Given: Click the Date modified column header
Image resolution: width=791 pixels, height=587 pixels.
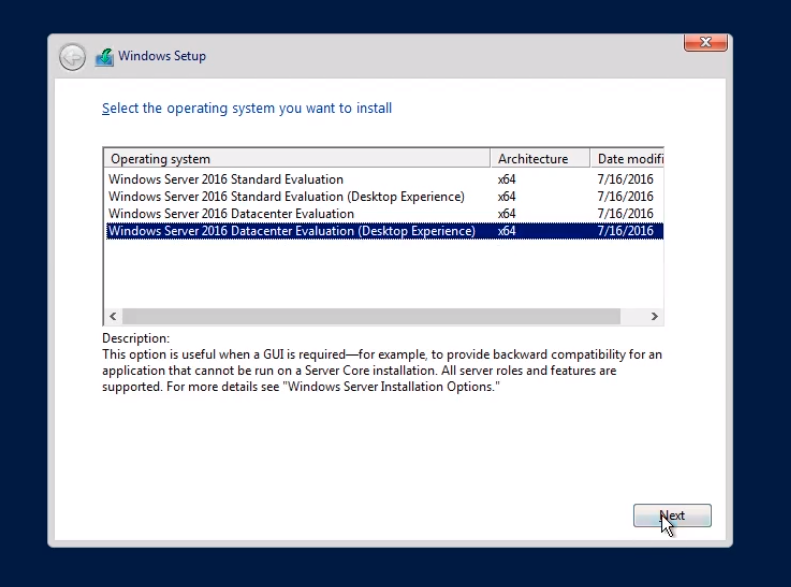Looking at the screenshot, I should tap(627, 159).
